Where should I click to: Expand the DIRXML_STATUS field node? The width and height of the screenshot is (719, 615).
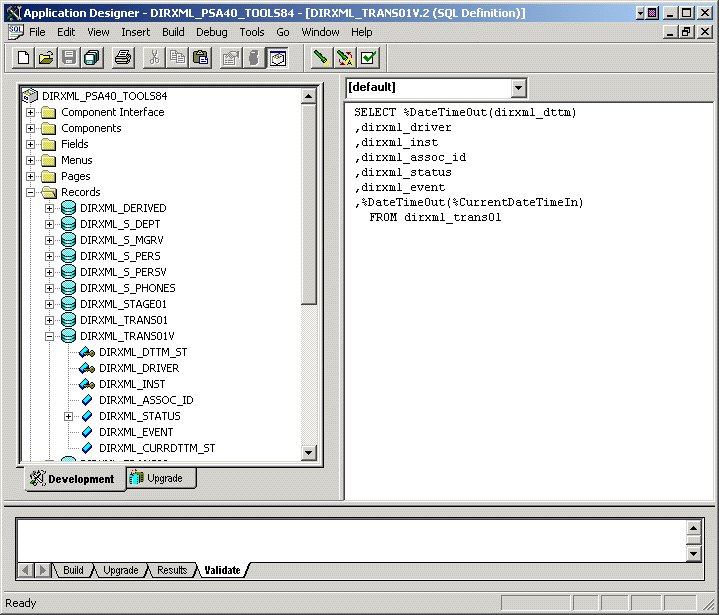click(69, 416)
